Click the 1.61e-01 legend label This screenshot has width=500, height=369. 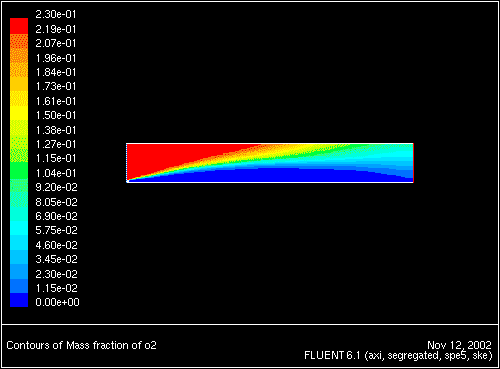(56, 101)
